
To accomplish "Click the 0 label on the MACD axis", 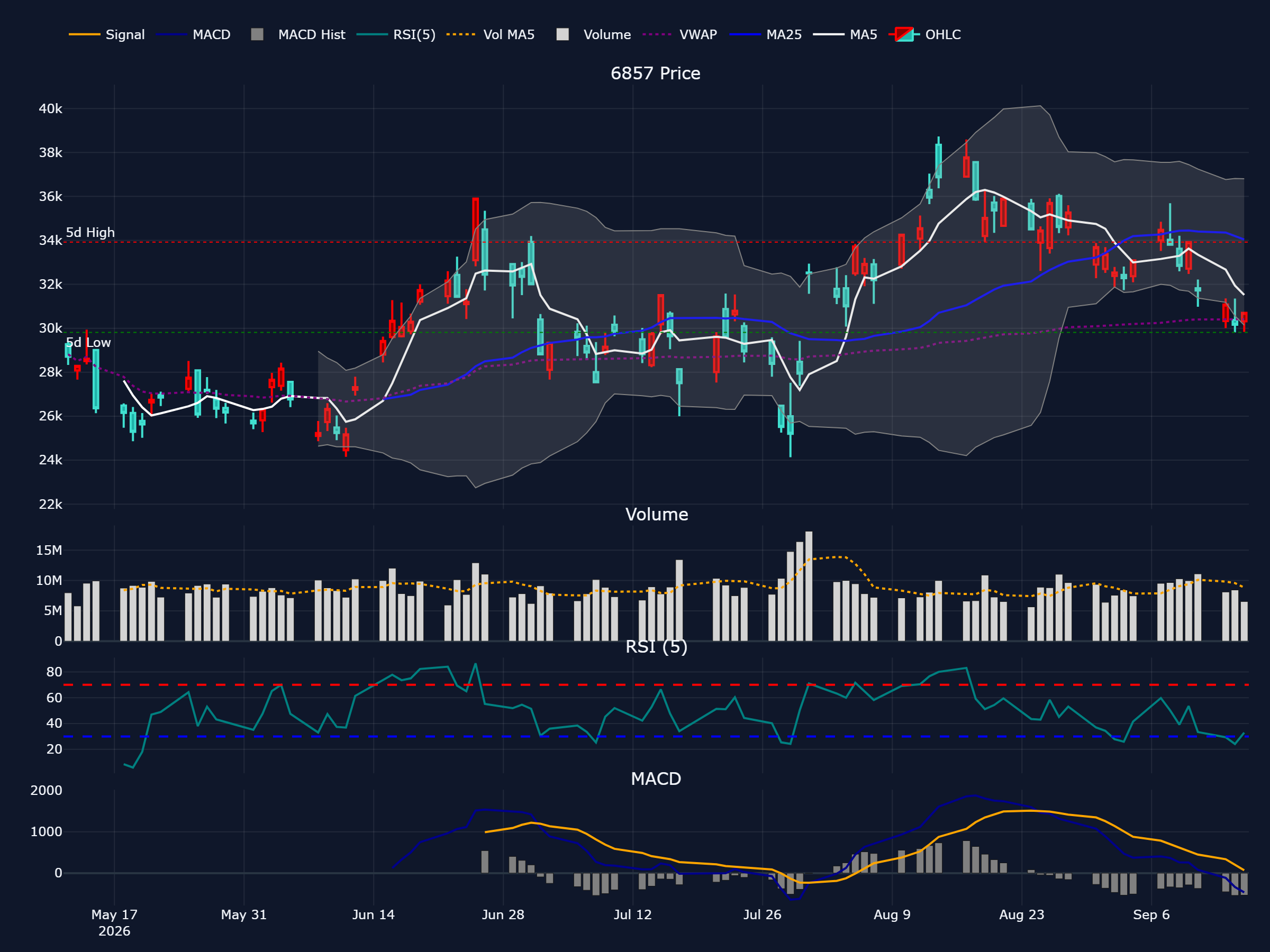I will click(59, 873).
